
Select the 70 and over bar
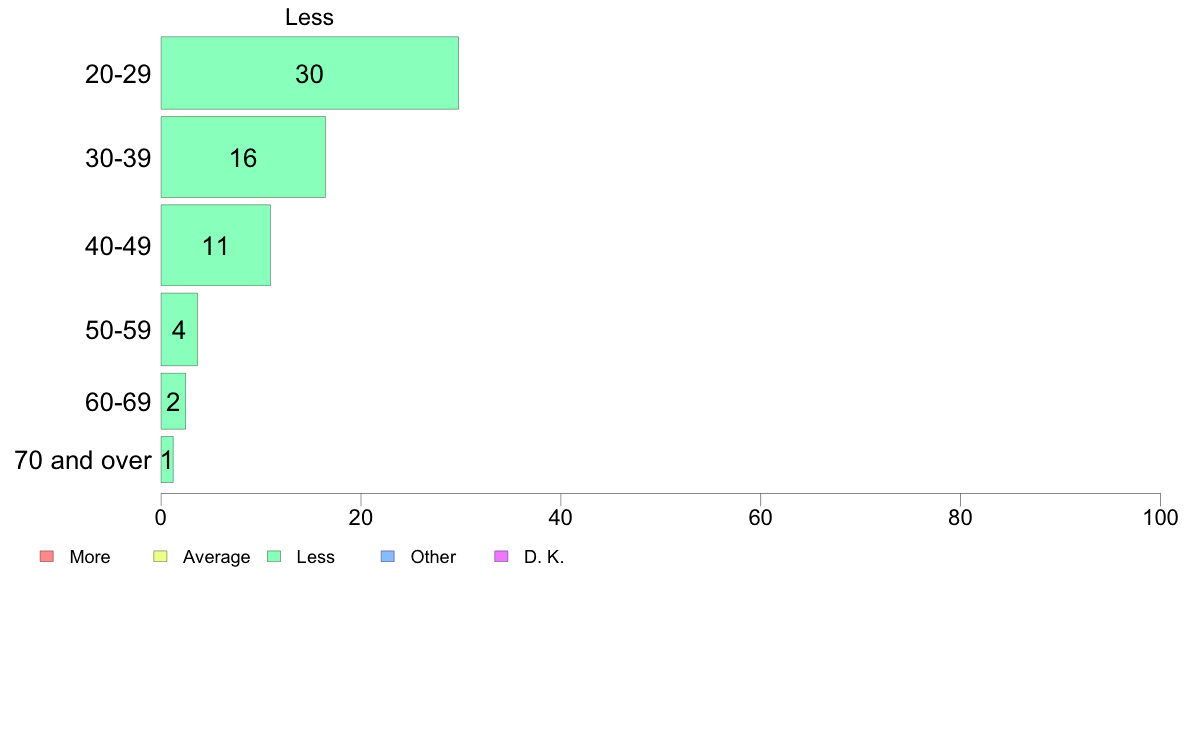point(167,459)
